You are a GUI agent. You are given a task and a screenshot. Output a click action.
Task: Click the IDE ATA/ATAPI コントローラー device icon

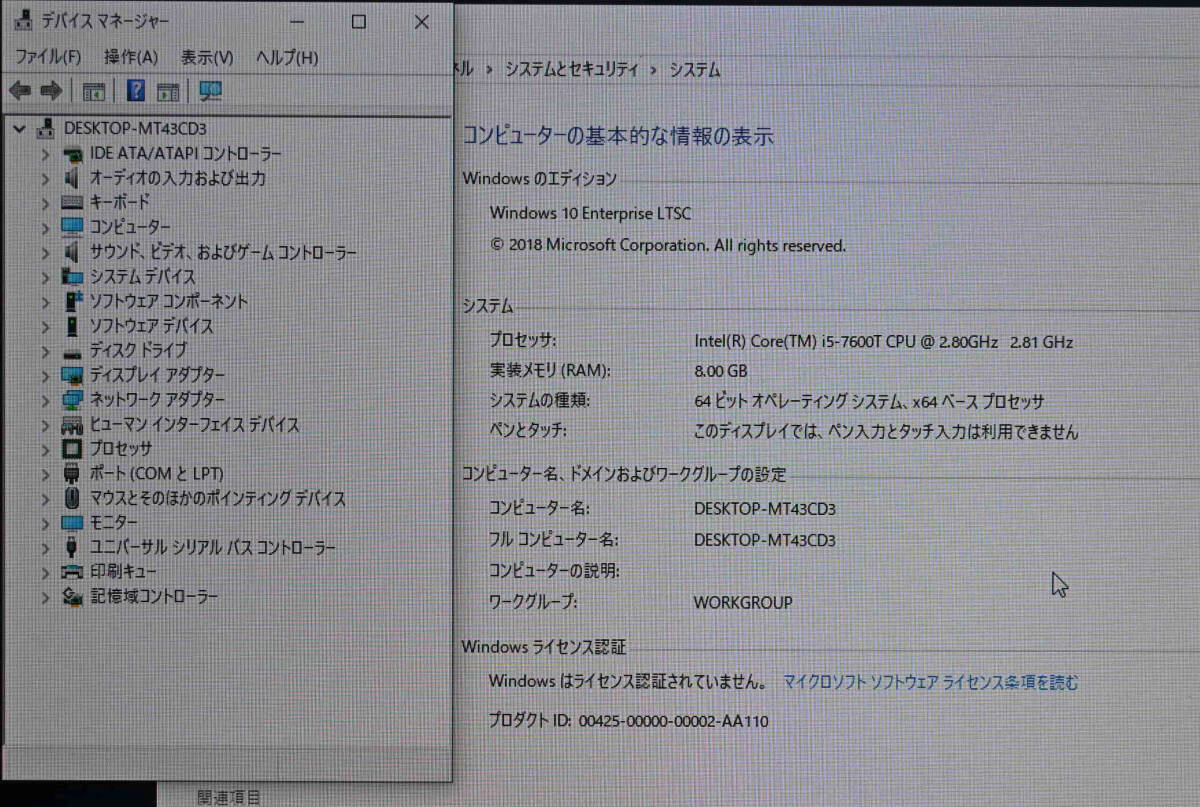point(73,153)
